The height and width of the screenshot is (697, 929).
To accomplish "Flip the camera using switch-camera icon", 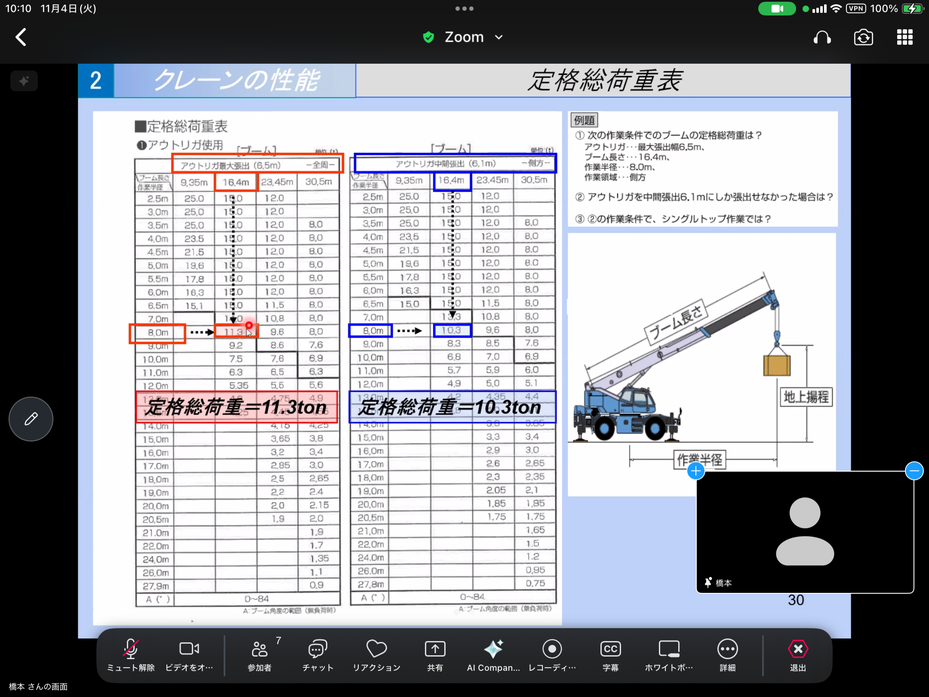I will point(863,37).
